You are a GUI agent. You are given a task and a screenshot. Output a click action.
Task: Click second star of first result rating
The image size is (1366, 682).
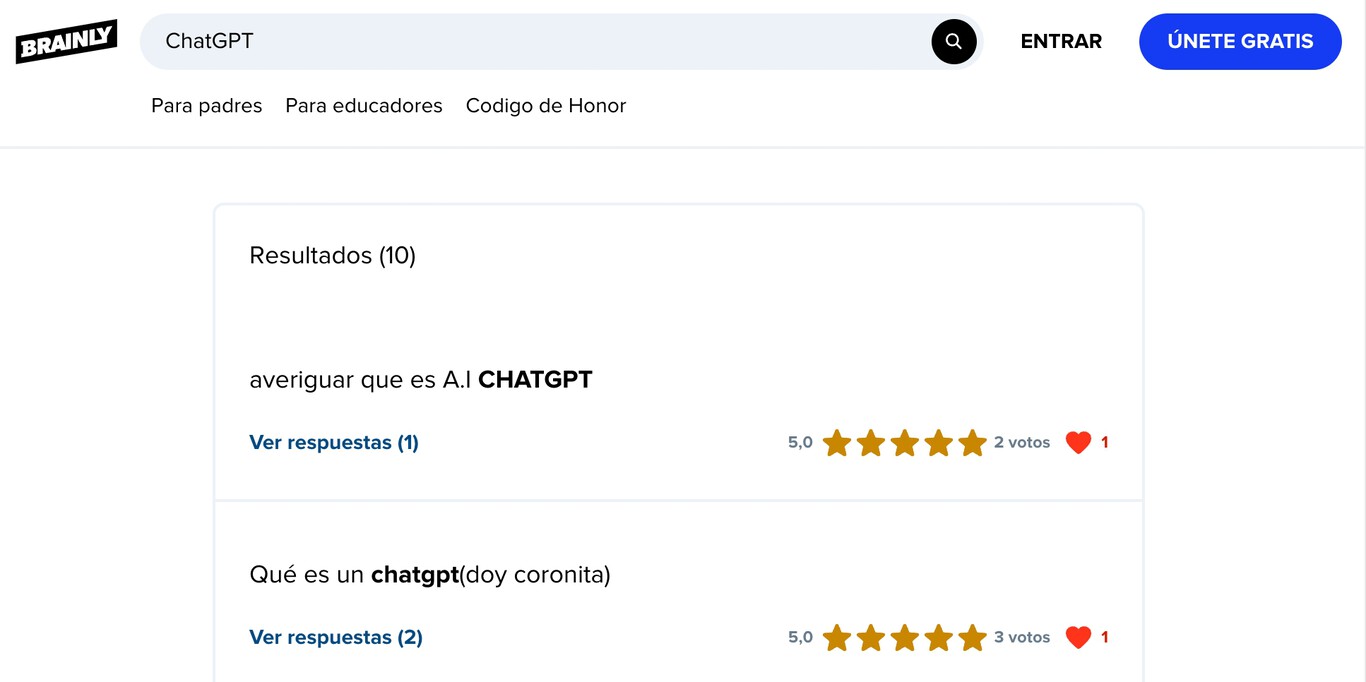pos(870,442)
